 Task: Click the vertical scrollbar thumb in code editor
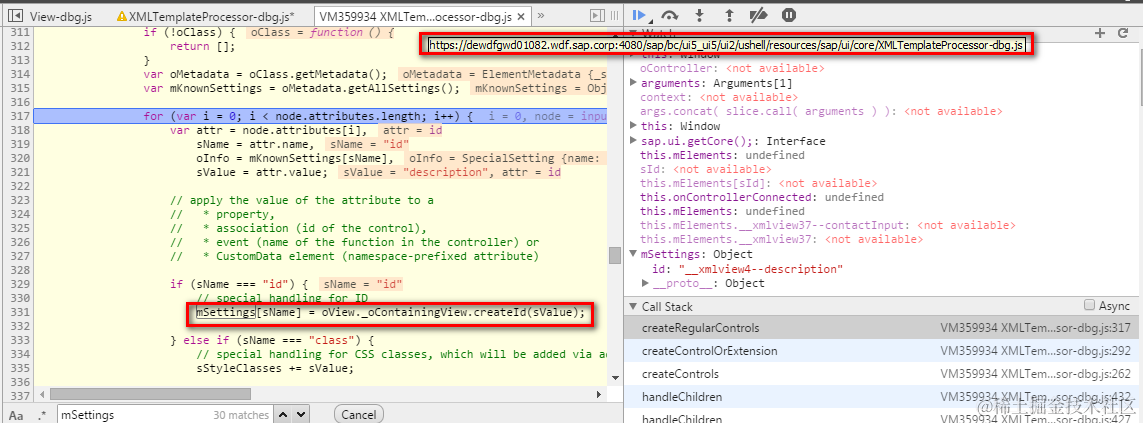[615, 257]
